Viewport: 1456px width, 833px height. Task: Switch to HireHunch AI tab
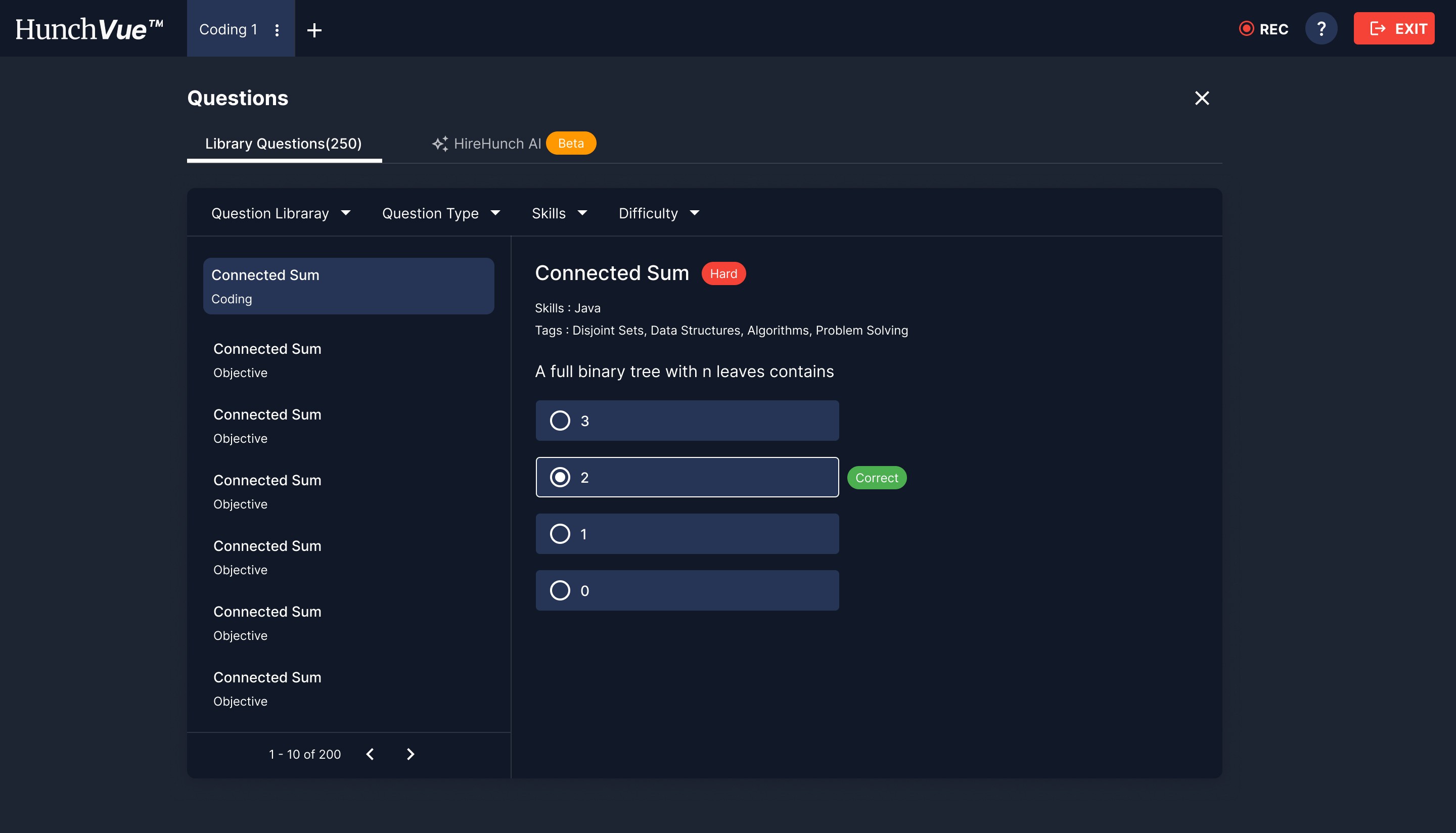click(496, 144)
